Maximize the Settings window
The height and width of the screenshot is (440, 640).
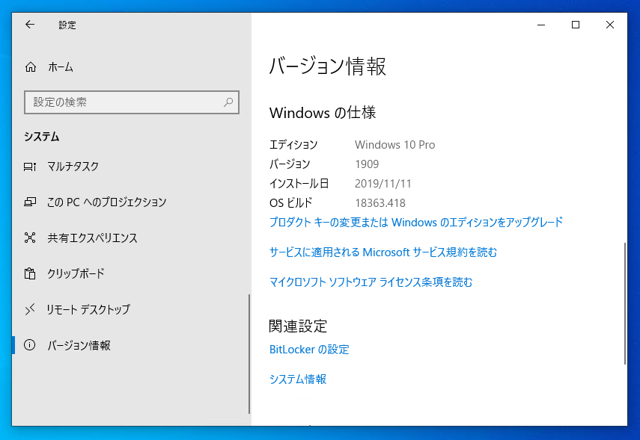point(576,25)
